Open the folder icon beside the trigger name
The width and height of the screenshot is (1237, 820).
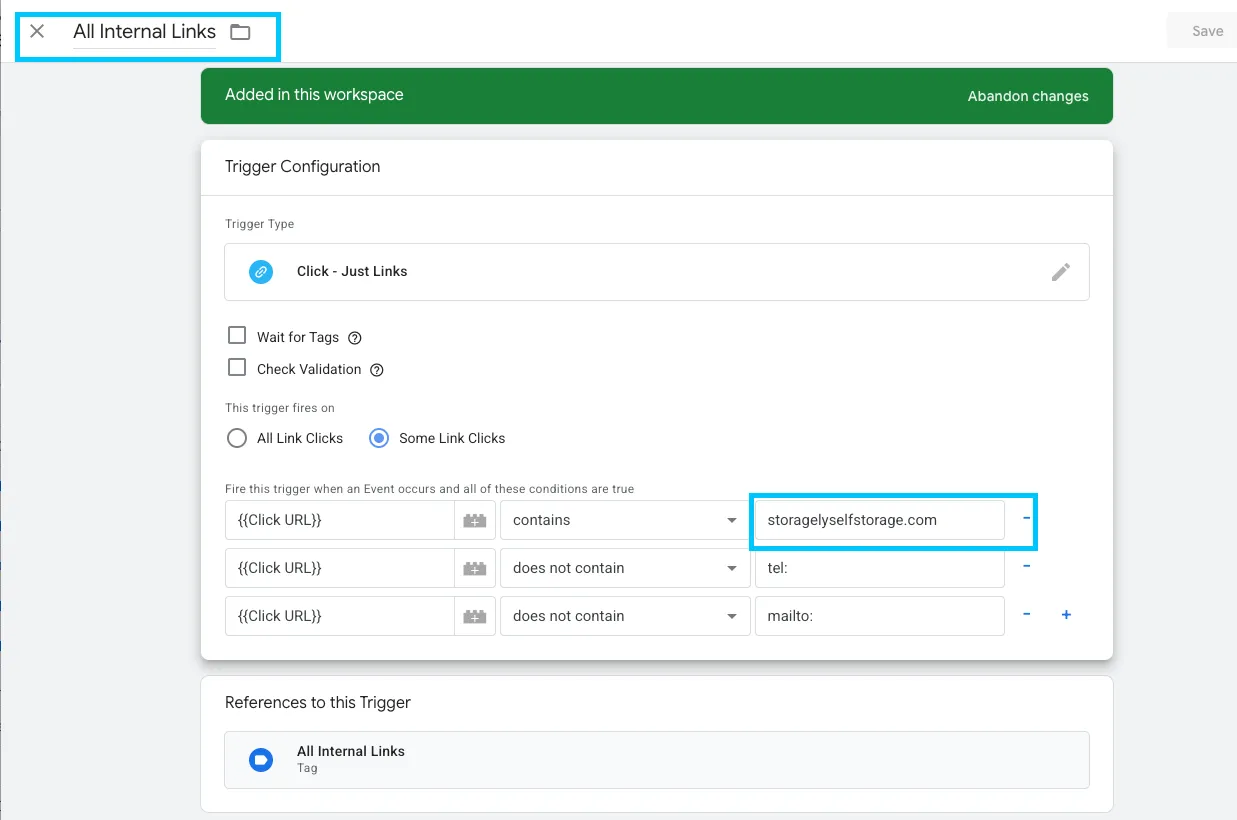coord(240,32)
